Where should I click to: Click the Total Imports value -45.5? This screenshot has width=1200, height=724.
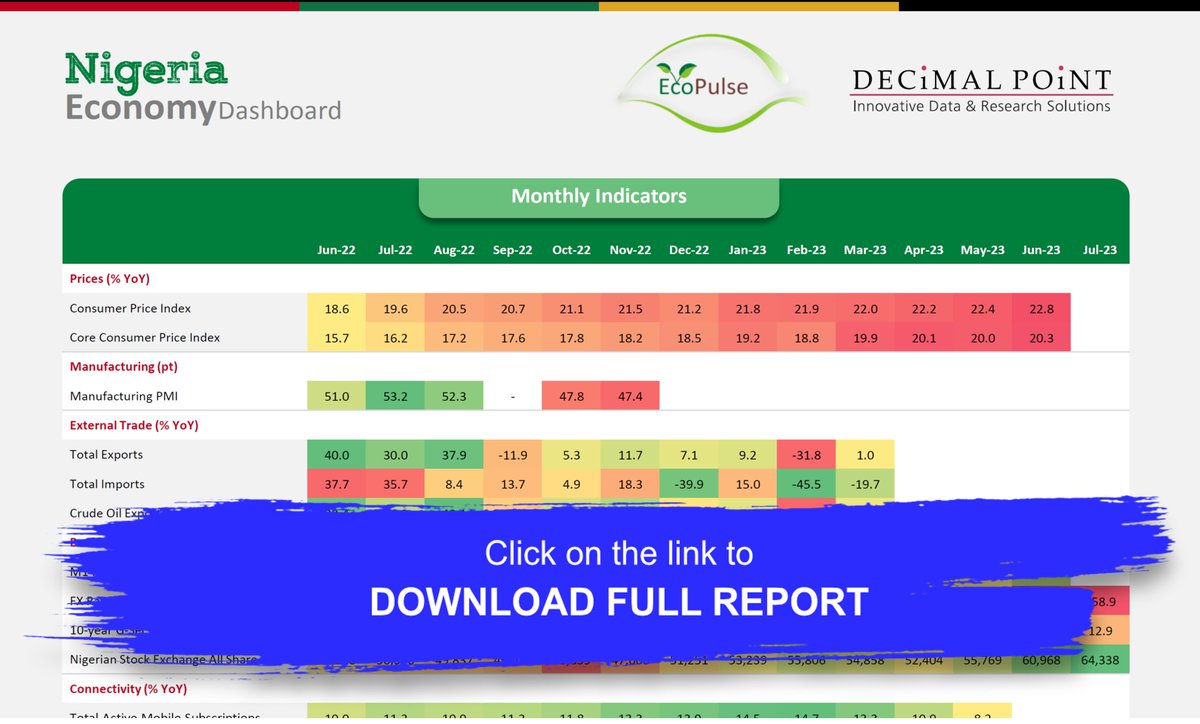tap(806, 484)
